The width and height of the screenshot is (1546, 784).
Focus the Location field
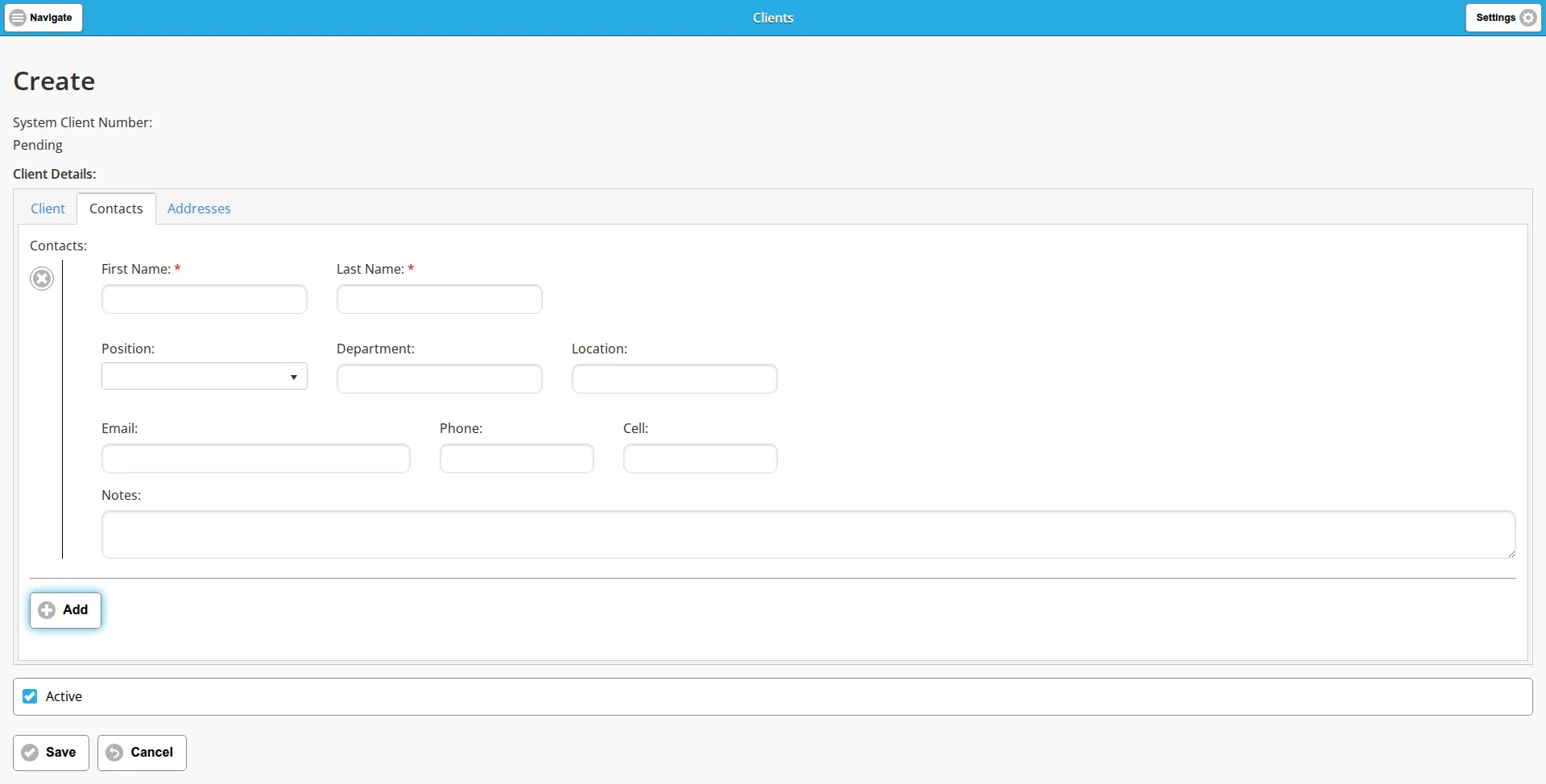tap(675, 378)
